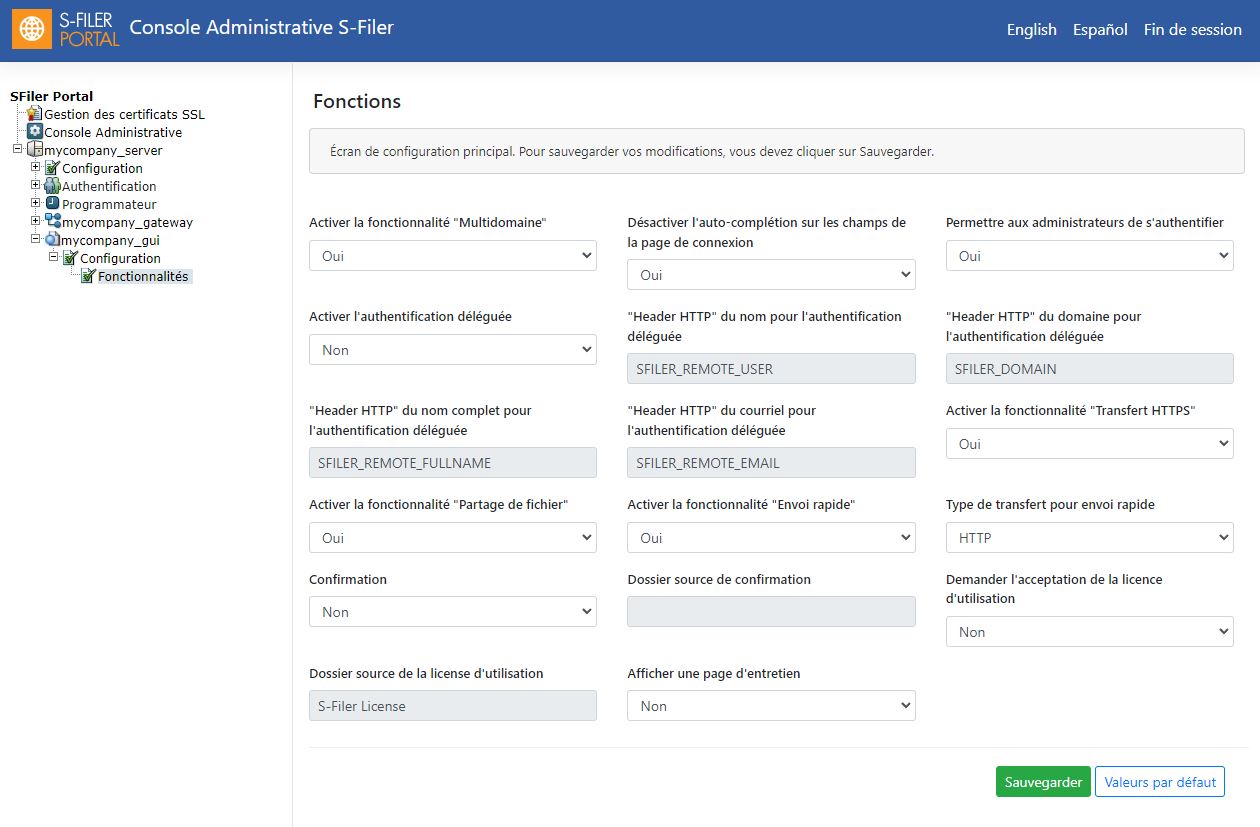This screenshot has height=827, width=1260.
Task: Select Authentification in the tree
Action: pos(109,186)
